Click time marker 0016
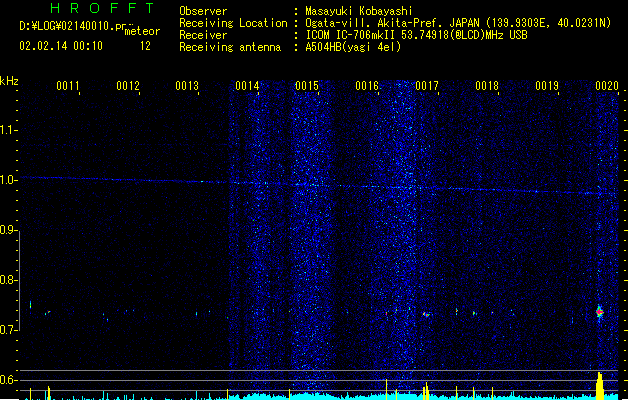 pos(367,86)
